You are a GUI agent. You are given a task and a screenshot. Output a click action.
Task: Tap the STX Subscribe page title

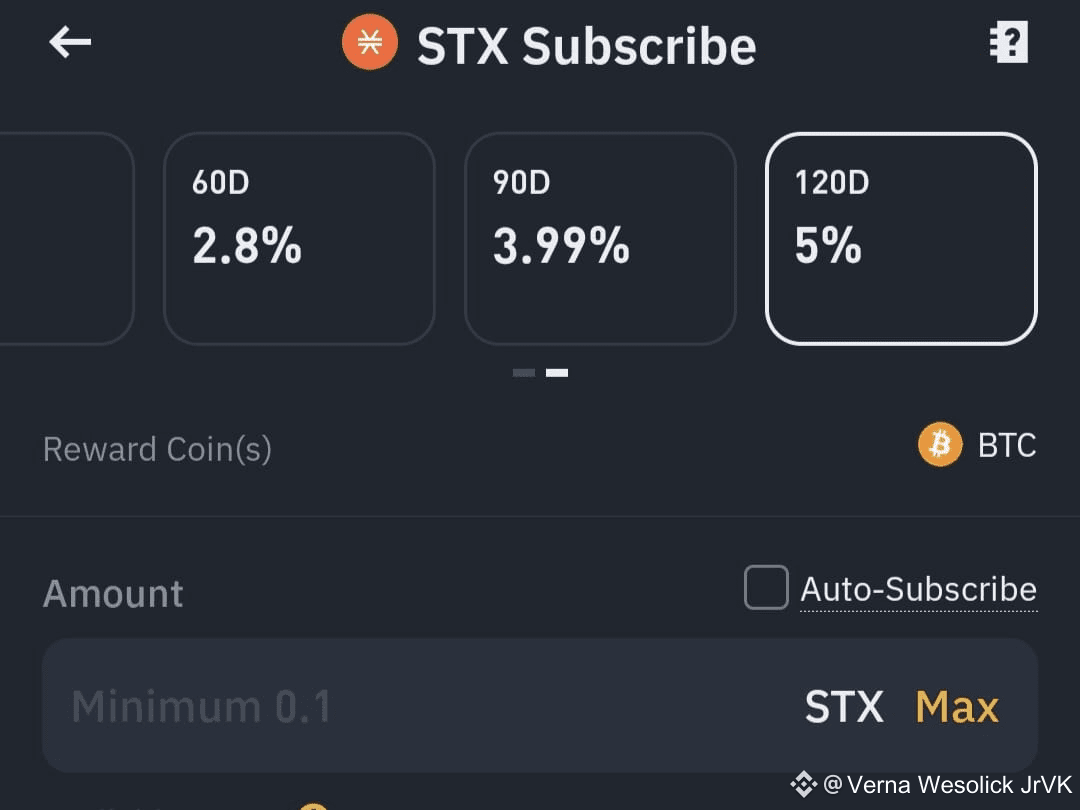586,46
